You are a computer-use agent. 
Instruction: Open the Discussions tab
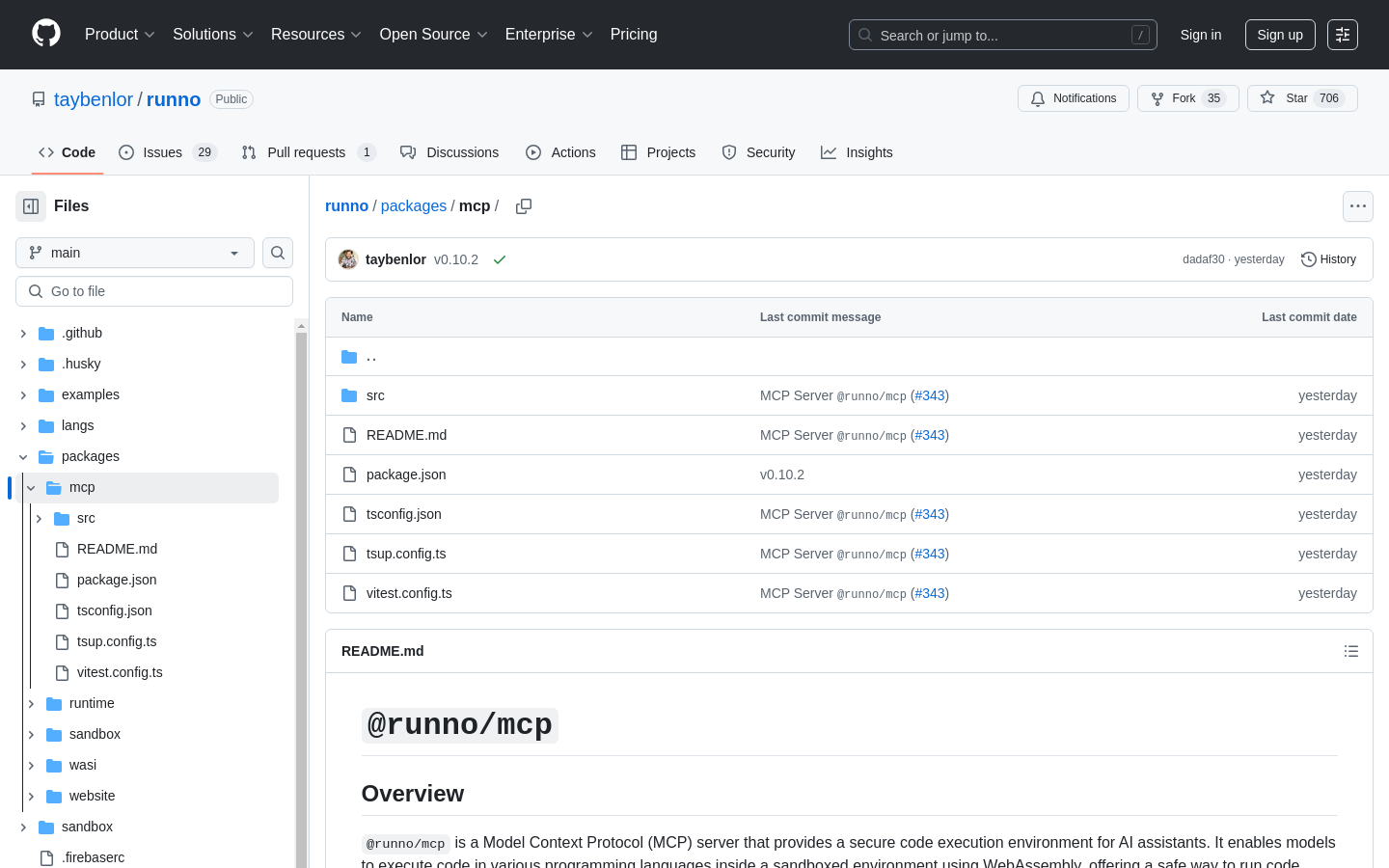[449, 152]
